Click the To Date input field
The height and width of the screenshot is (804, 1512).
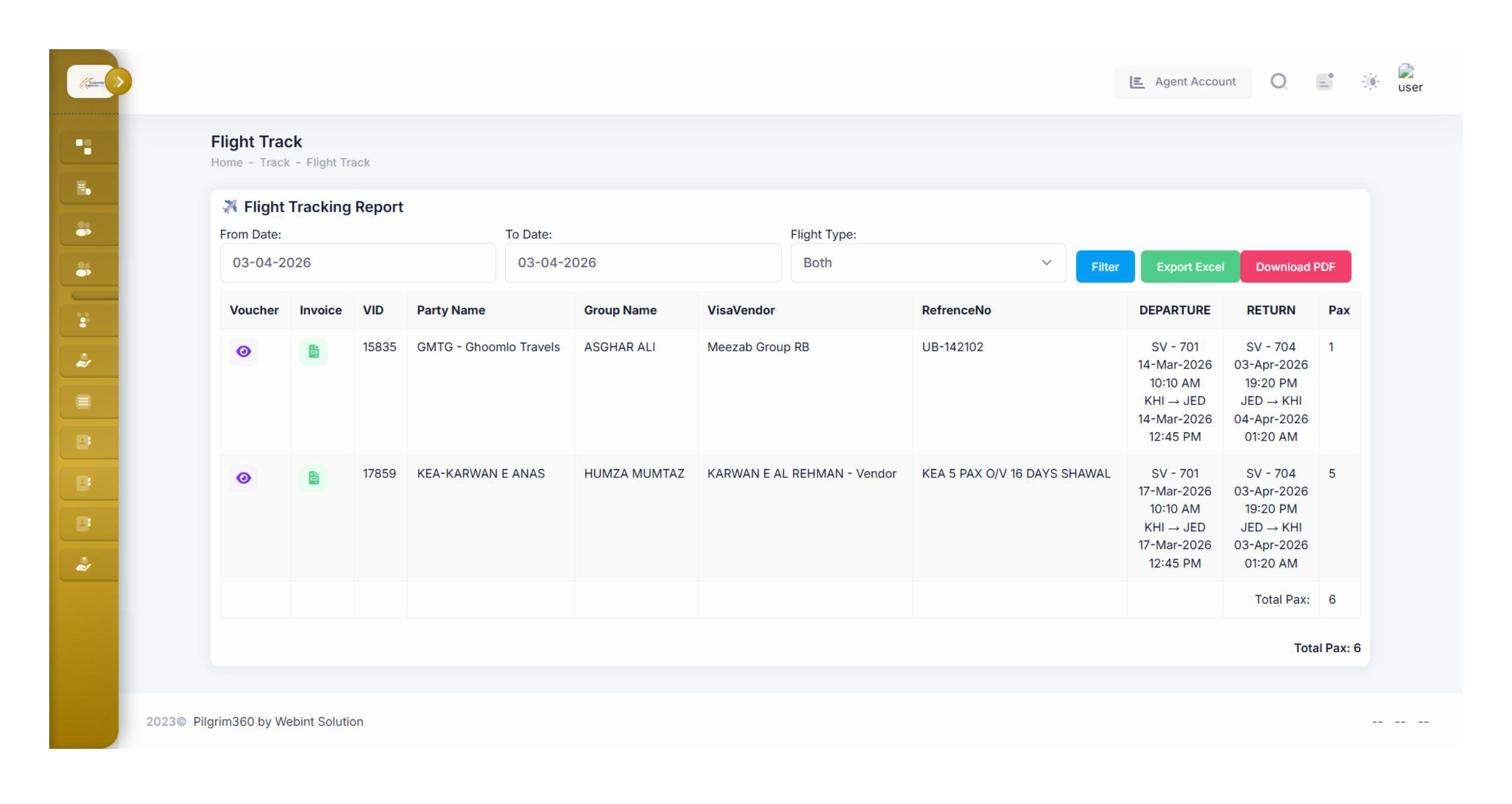click(x=643, y=263)
